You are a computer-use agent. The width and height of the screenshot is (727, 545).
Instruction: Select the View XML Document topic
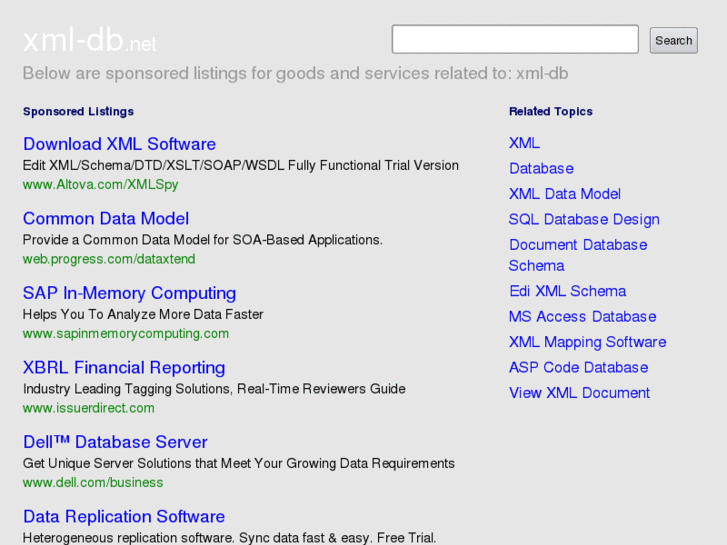click(579, 393)
